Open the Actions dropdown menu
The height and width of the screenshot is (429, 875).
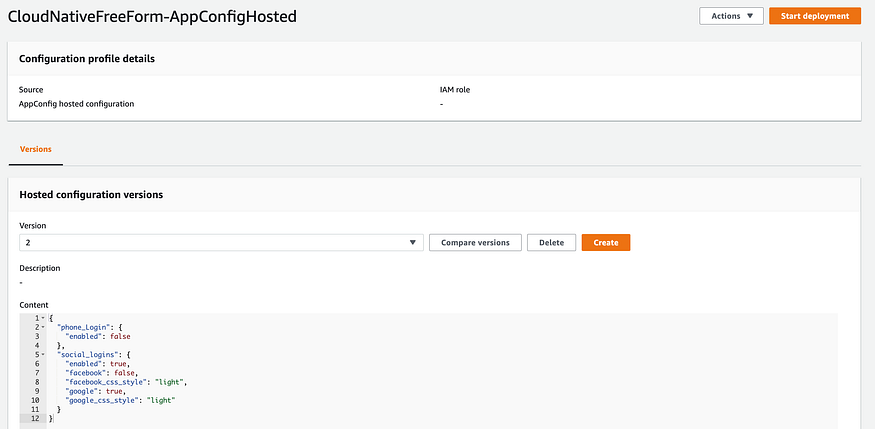pos(731,16)
